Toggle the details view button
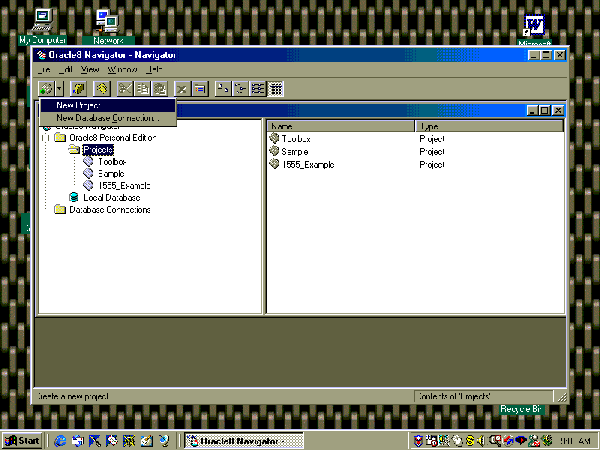Image resolution: width=600 pixels, height=450 pixels. 276,89
